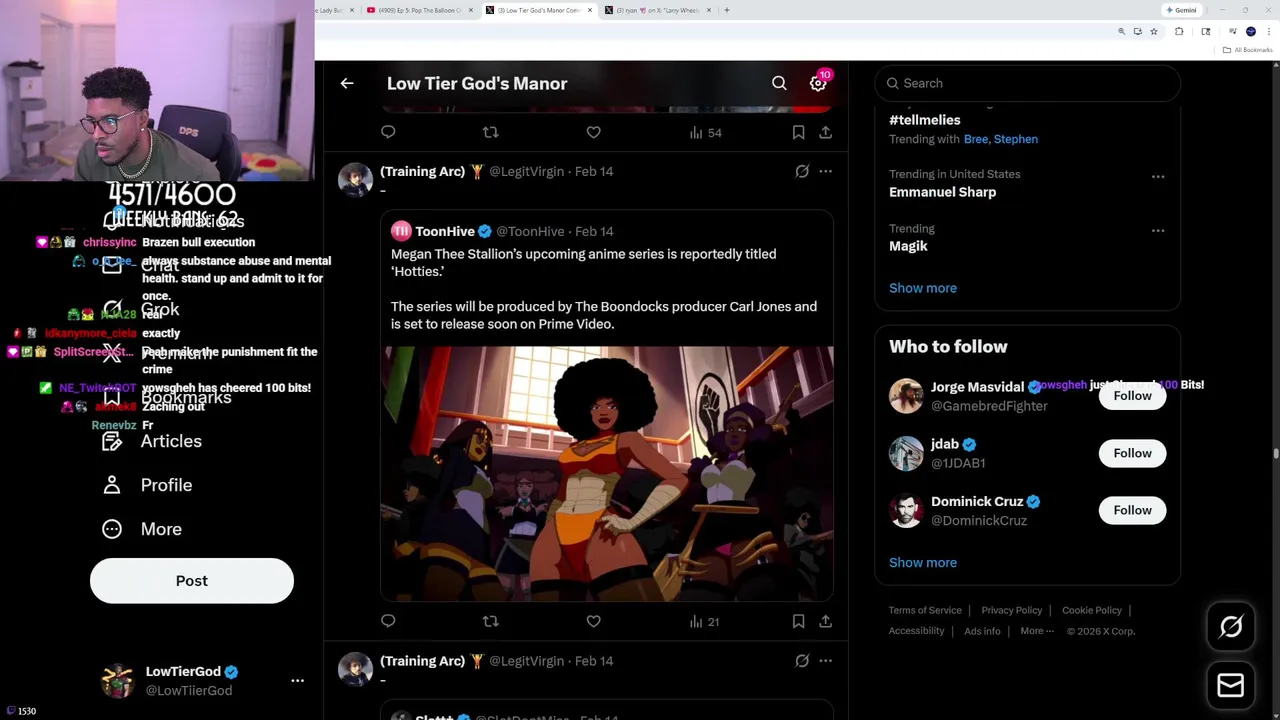Screen dimensions: 1280x720
Task: Open more options on the bottom LegitVirgin post
Action: point(825,660)
